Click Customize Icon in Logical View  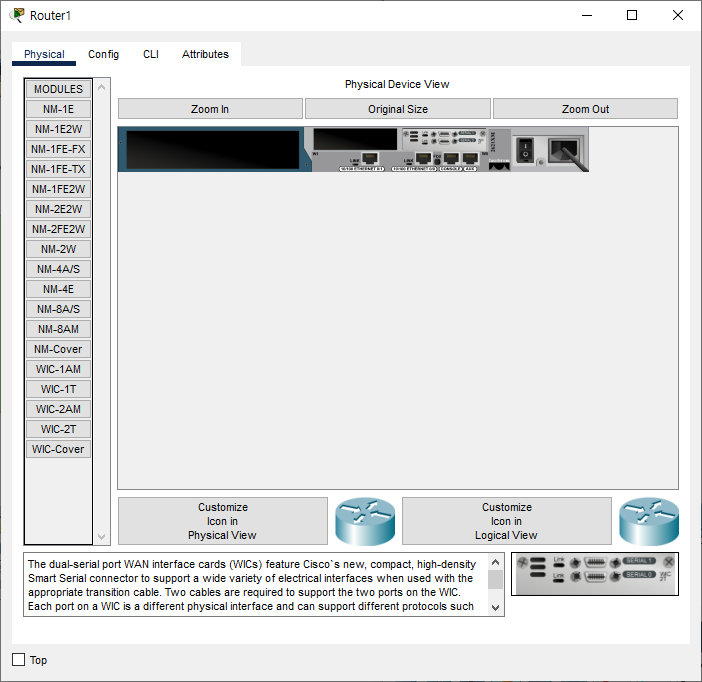point(506,521)
